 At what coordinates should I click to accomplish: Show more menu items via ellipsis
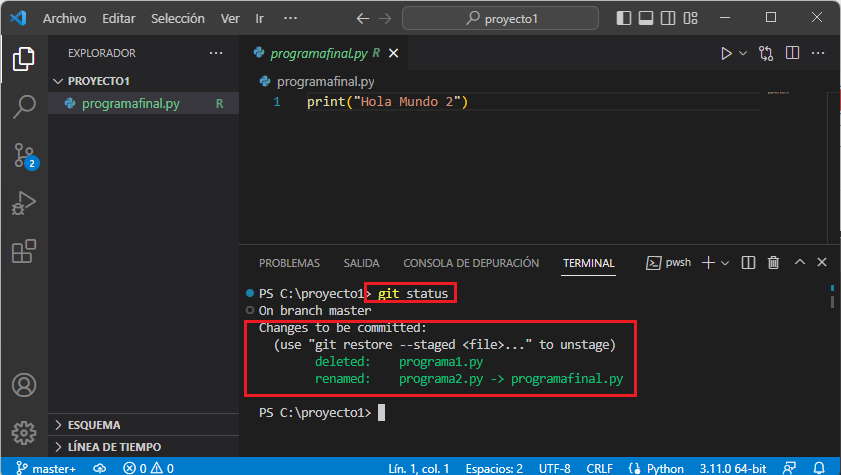290,18
